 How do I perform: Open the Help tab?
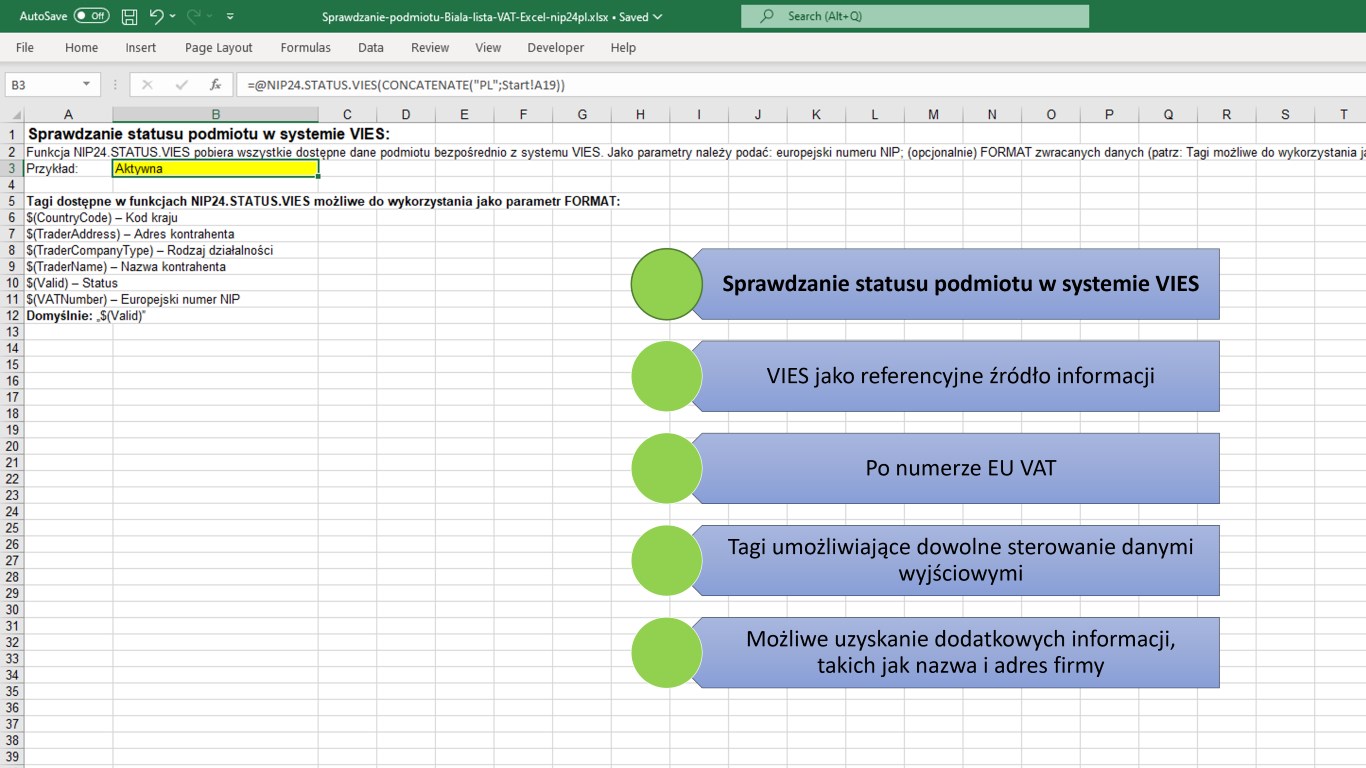(623, 47)
